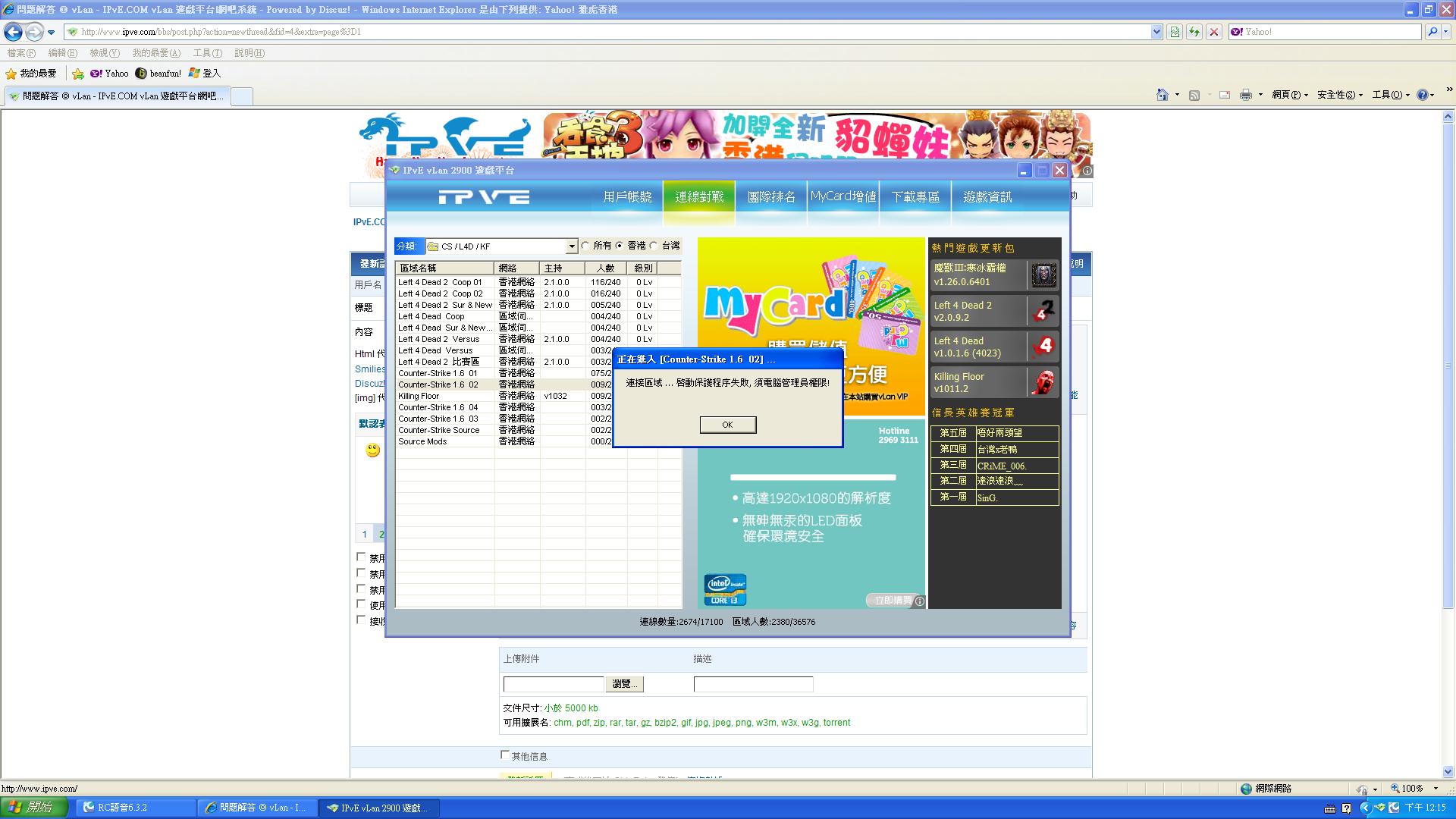
Task: Click the IE Stop loading icon
Action: [x=1214, y=32]
